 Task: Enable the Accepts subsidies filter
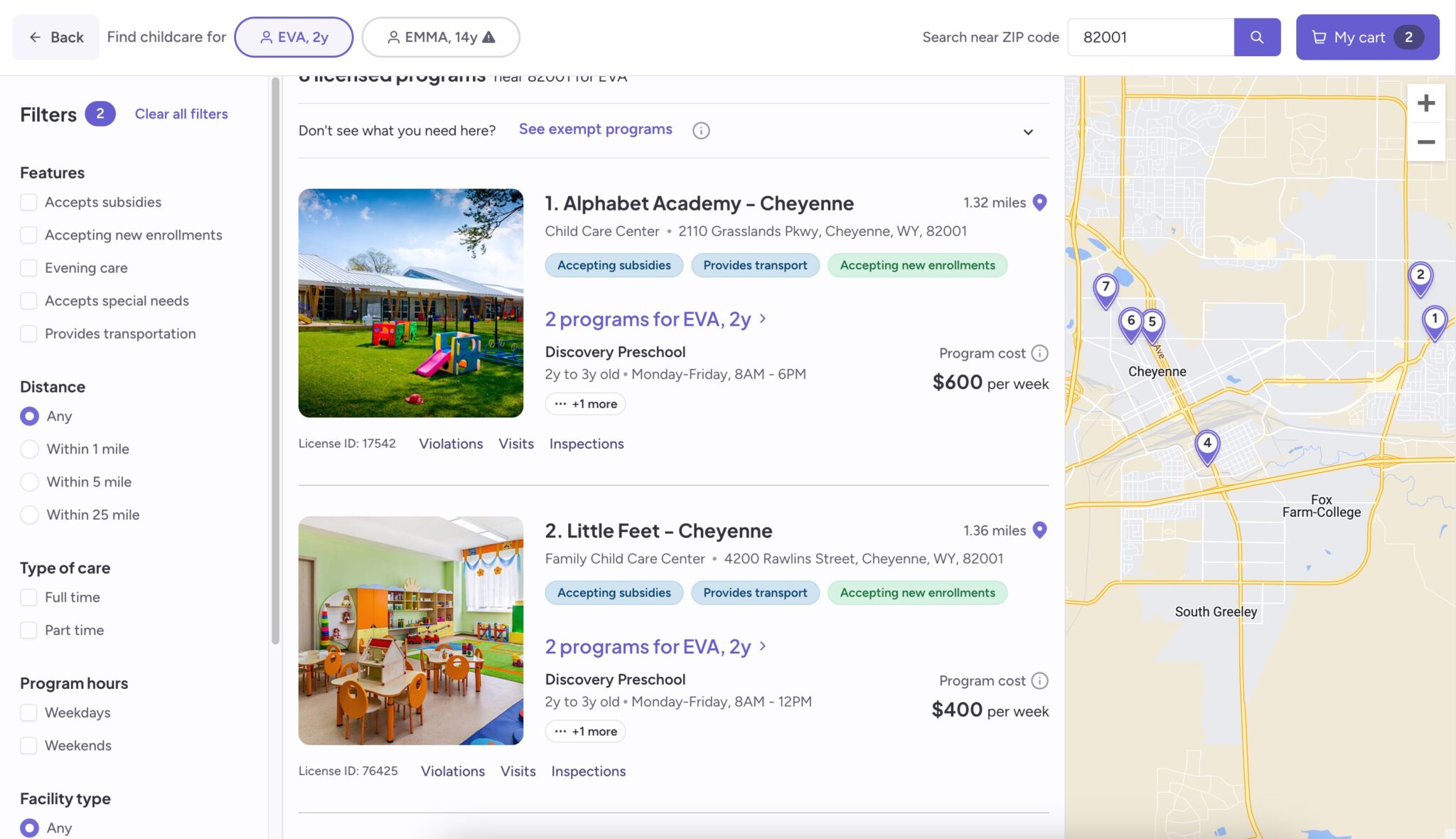click(28, 202)
